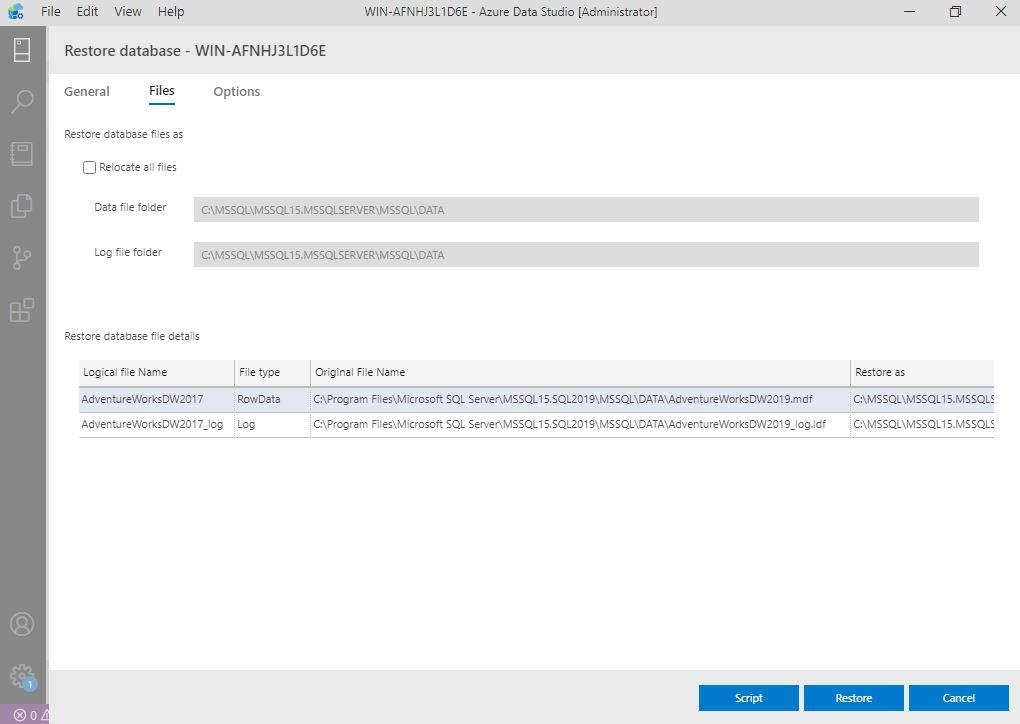This screenshot has width=1020, height=724.
Task: Click the Script button
Action: point(749,698)
